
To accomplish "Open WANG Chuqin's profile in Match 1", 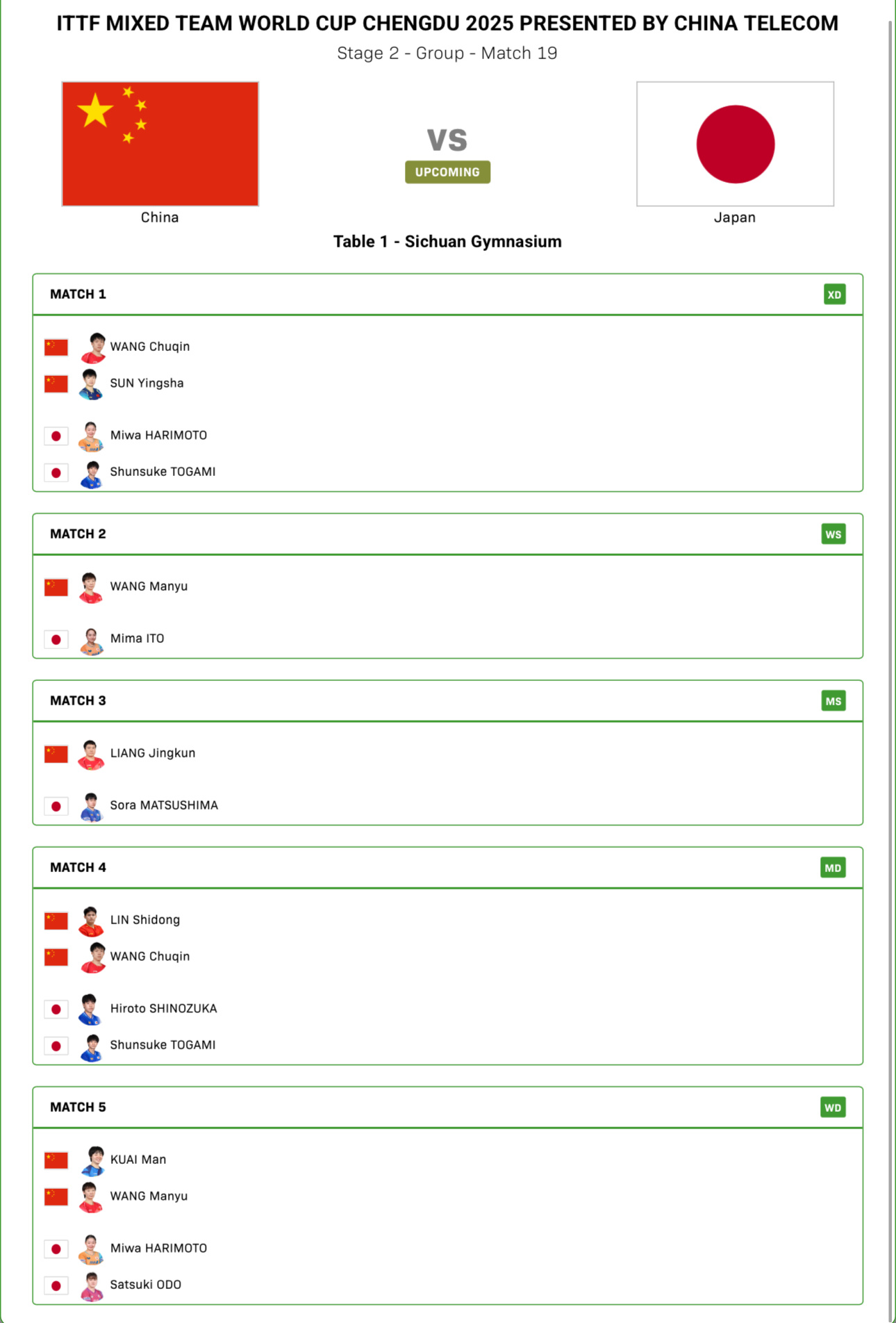I will (x=150, y=347).
